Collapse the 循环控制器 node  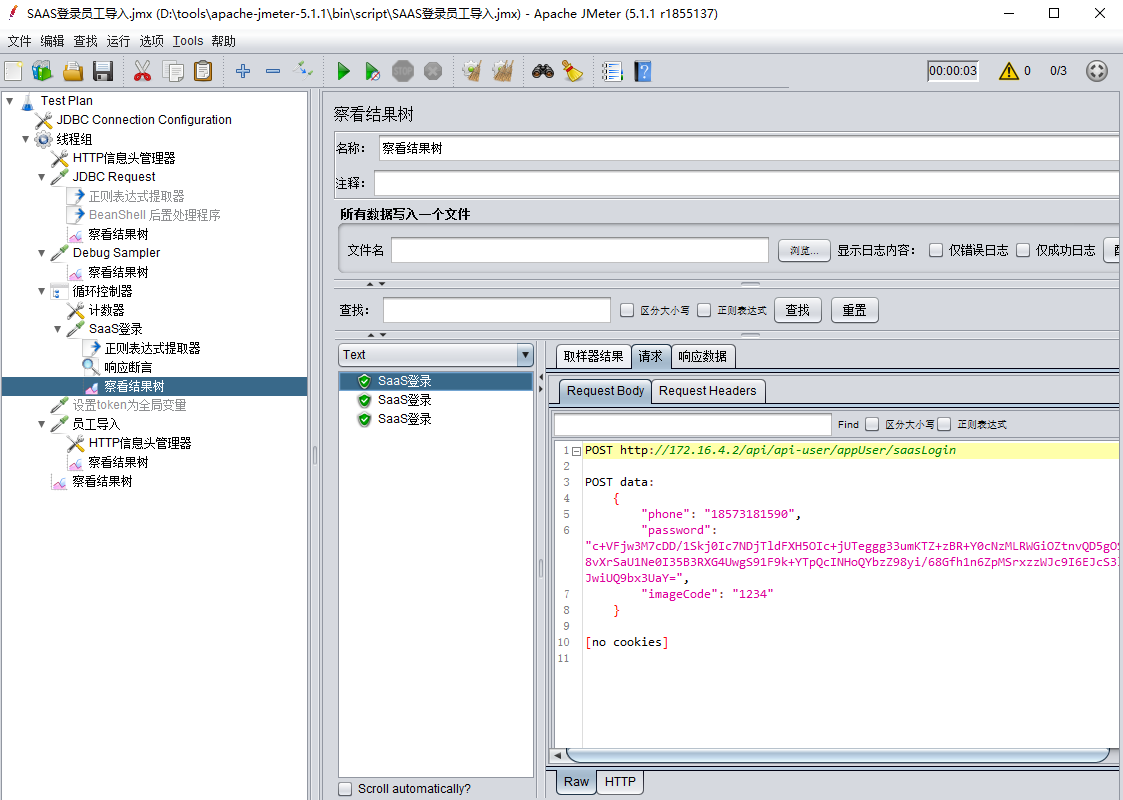[x=42, y=291]
